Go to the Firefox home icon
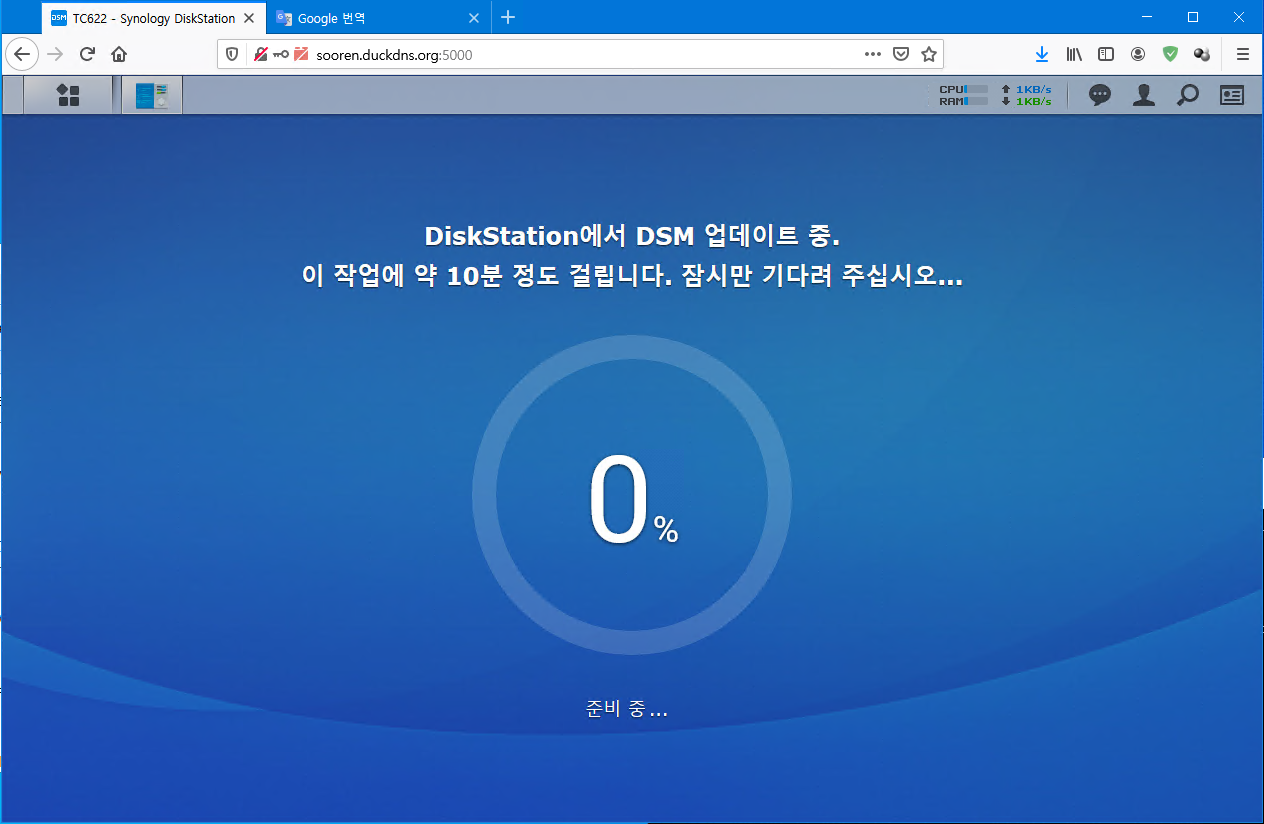1264x824 pixels. 119,54
